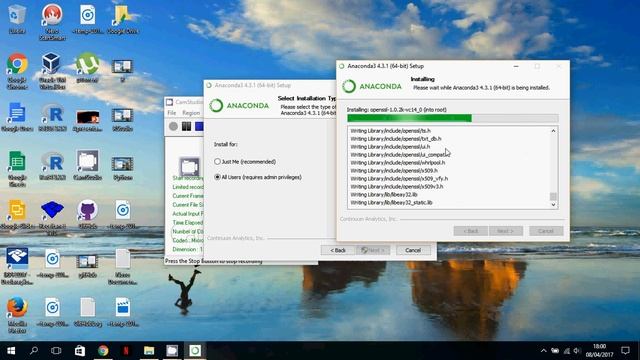
Task: Click the green installation progress bar
Action: tap(453, 118)
